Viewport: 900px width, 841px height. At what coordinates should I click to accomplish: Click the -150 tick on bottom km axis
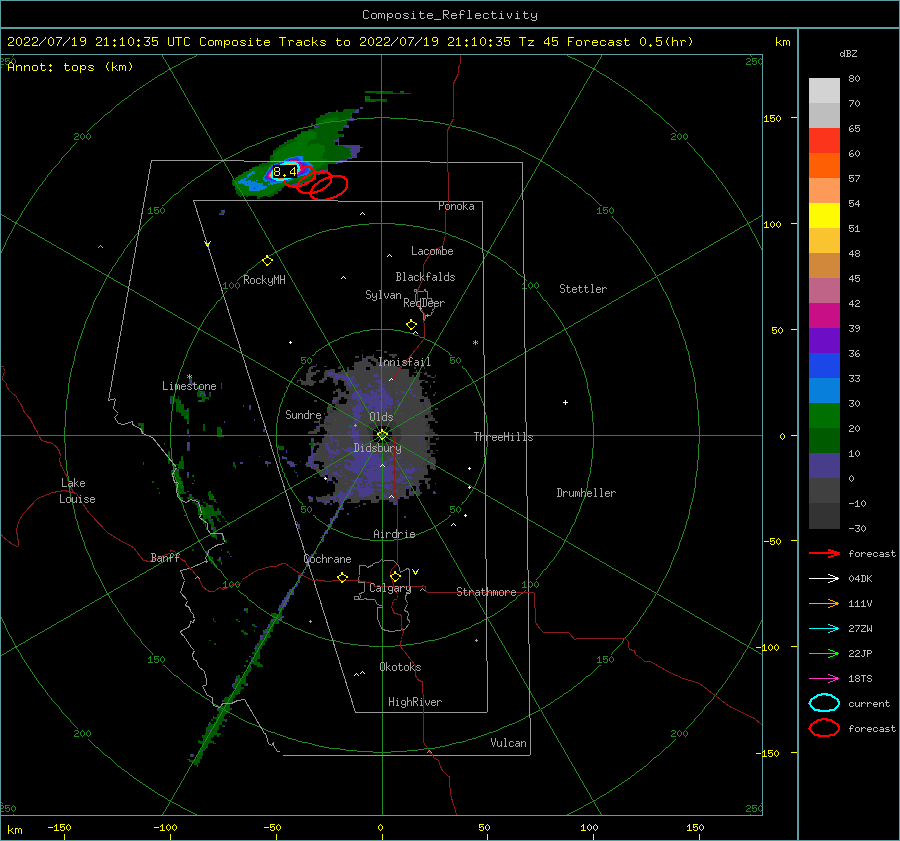pyautogui.click(x=59, y=827)
